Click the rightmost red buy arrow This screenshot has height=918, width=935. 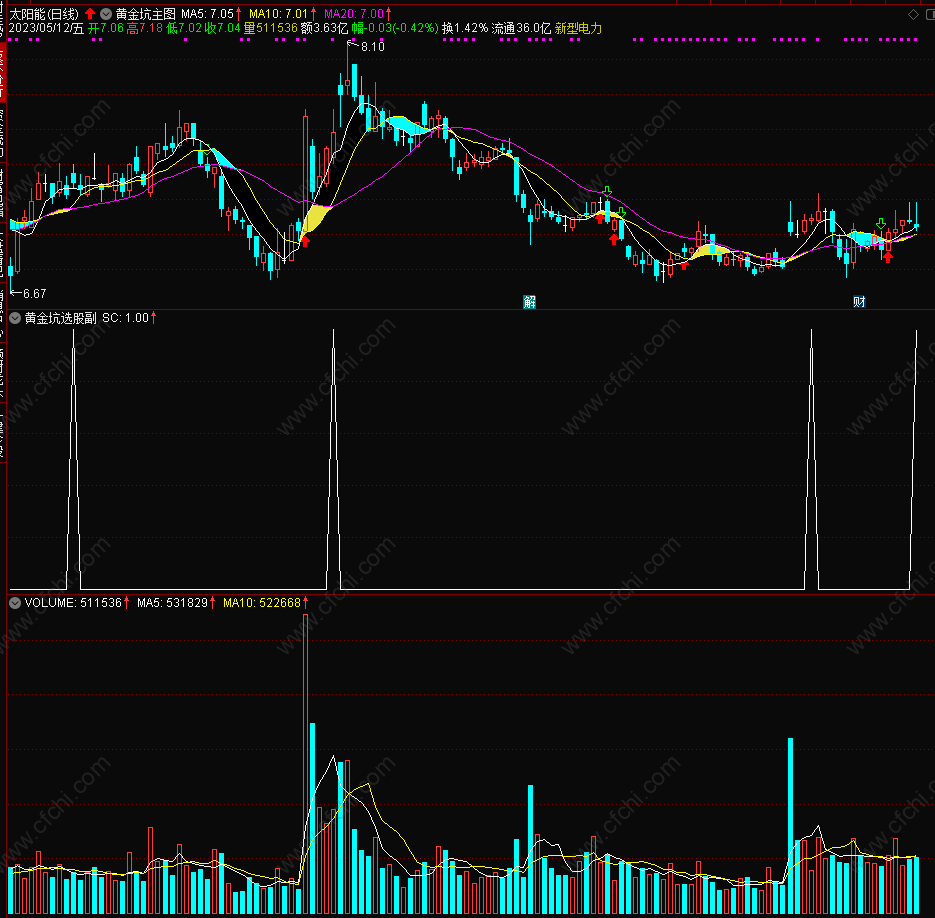(x=888, y=257)
